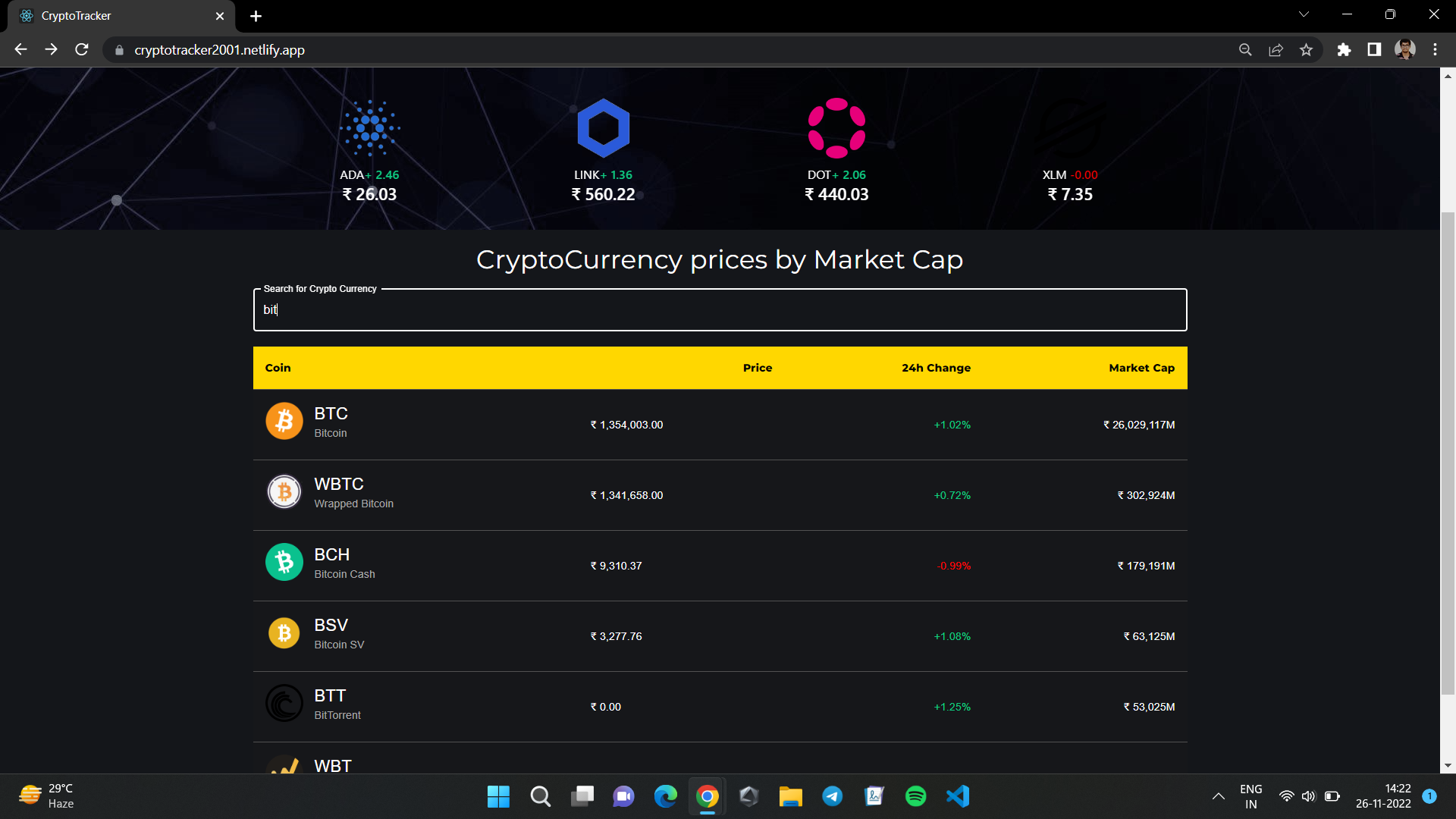Open the Chrome three-dot menu
Image resolution: width=1456 pixels, height=819 pixels.
click(1435, 49)
